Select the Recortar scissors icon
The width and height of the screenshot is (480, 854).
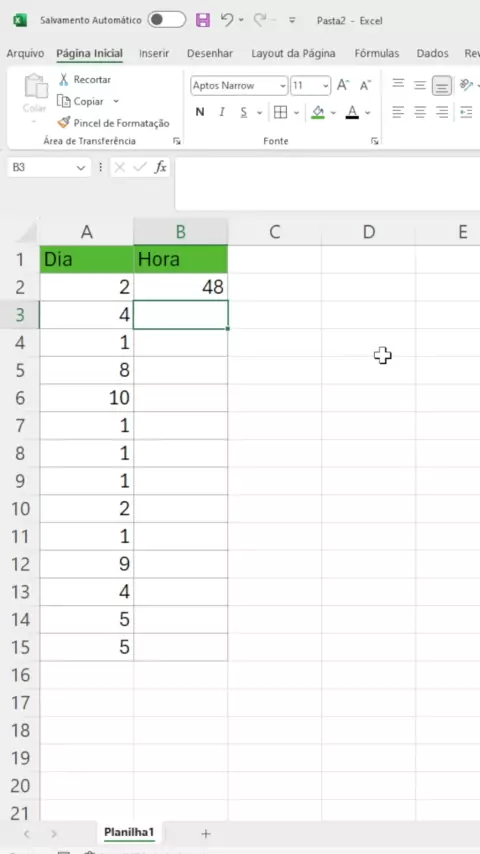click(x=64, y=80)
